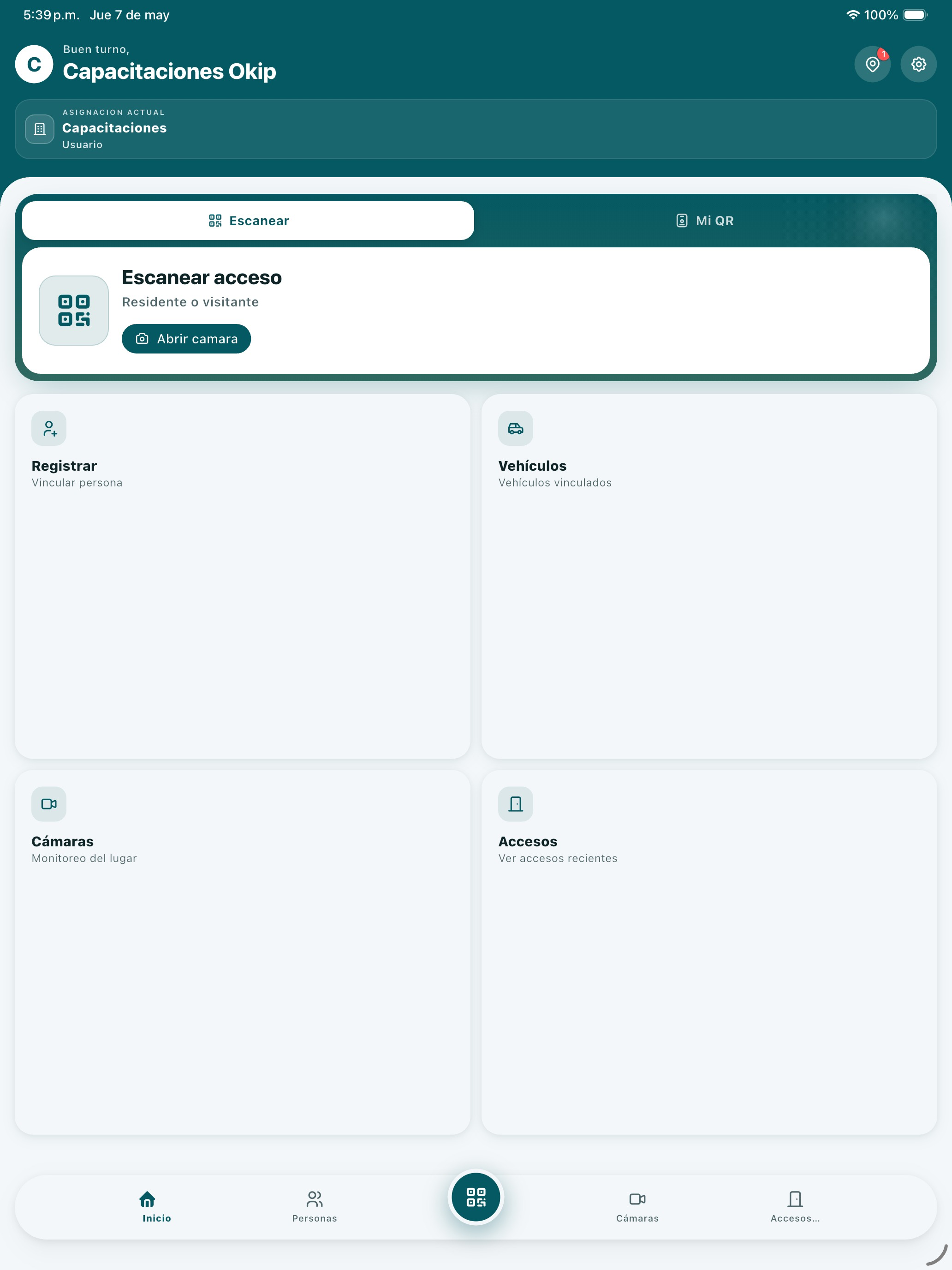The image size is (952, 1270).
Task: Tap the battery indicator icon
Action: (915, 15)
